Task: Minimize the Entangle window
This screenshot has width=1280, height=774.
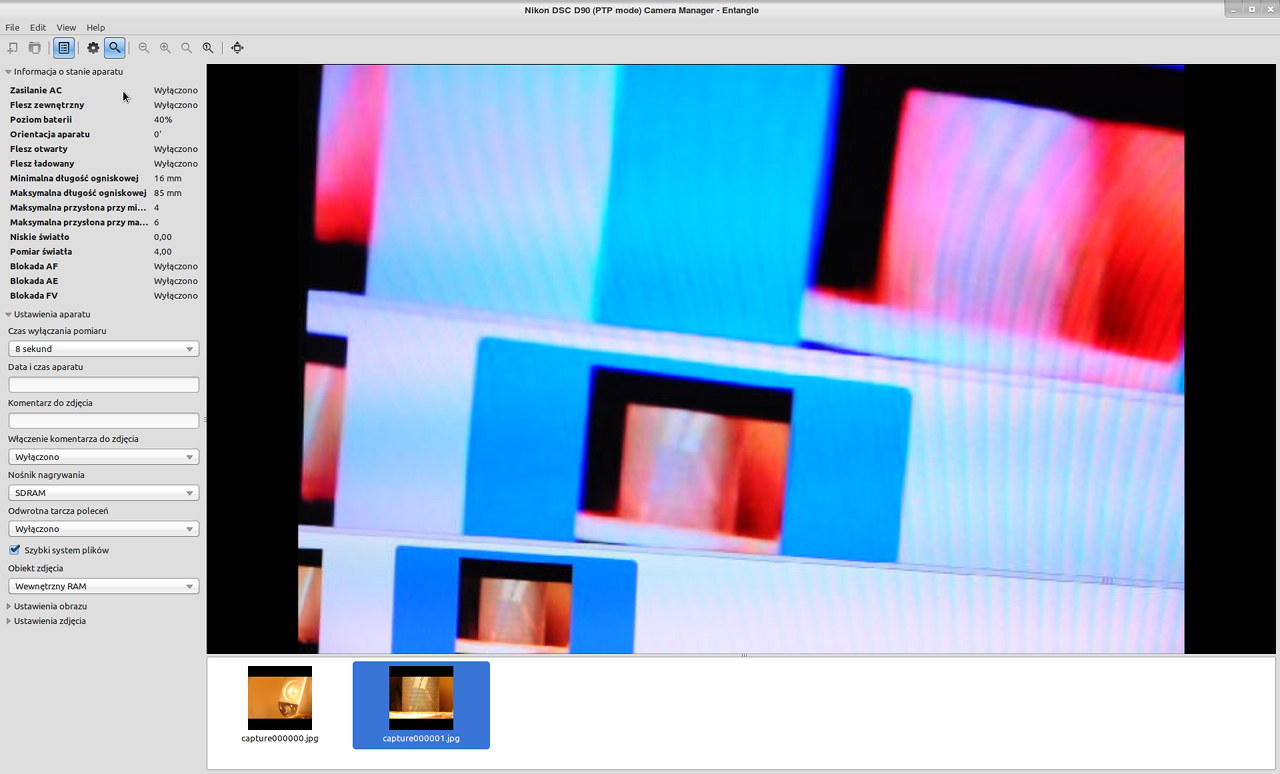Action: pos(1234,9)
